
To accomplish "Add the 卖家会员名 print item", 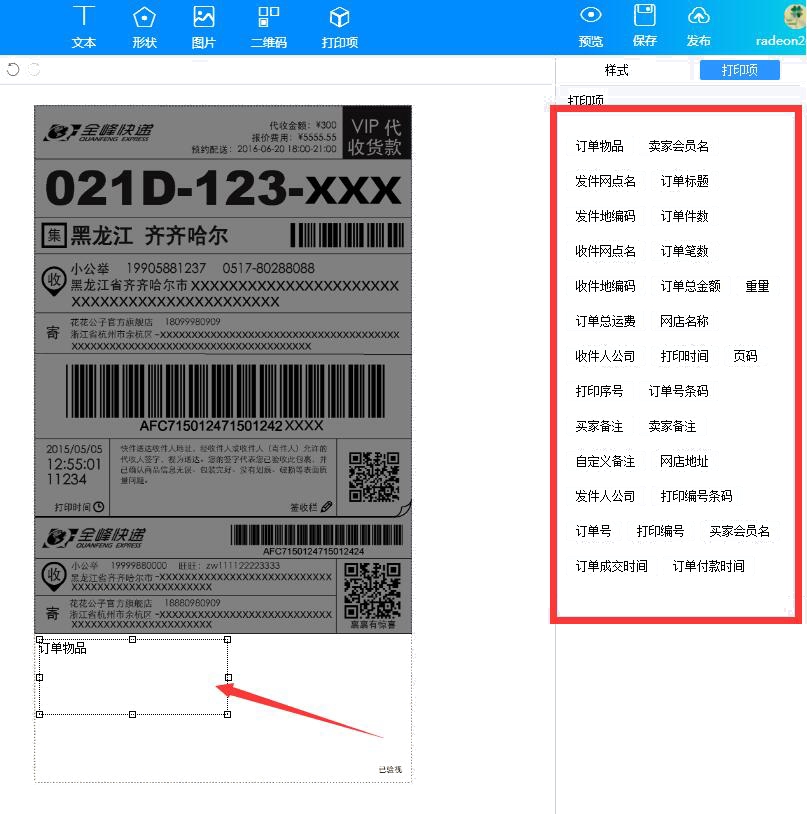I will pyautogui.click(x=678, y=146).
